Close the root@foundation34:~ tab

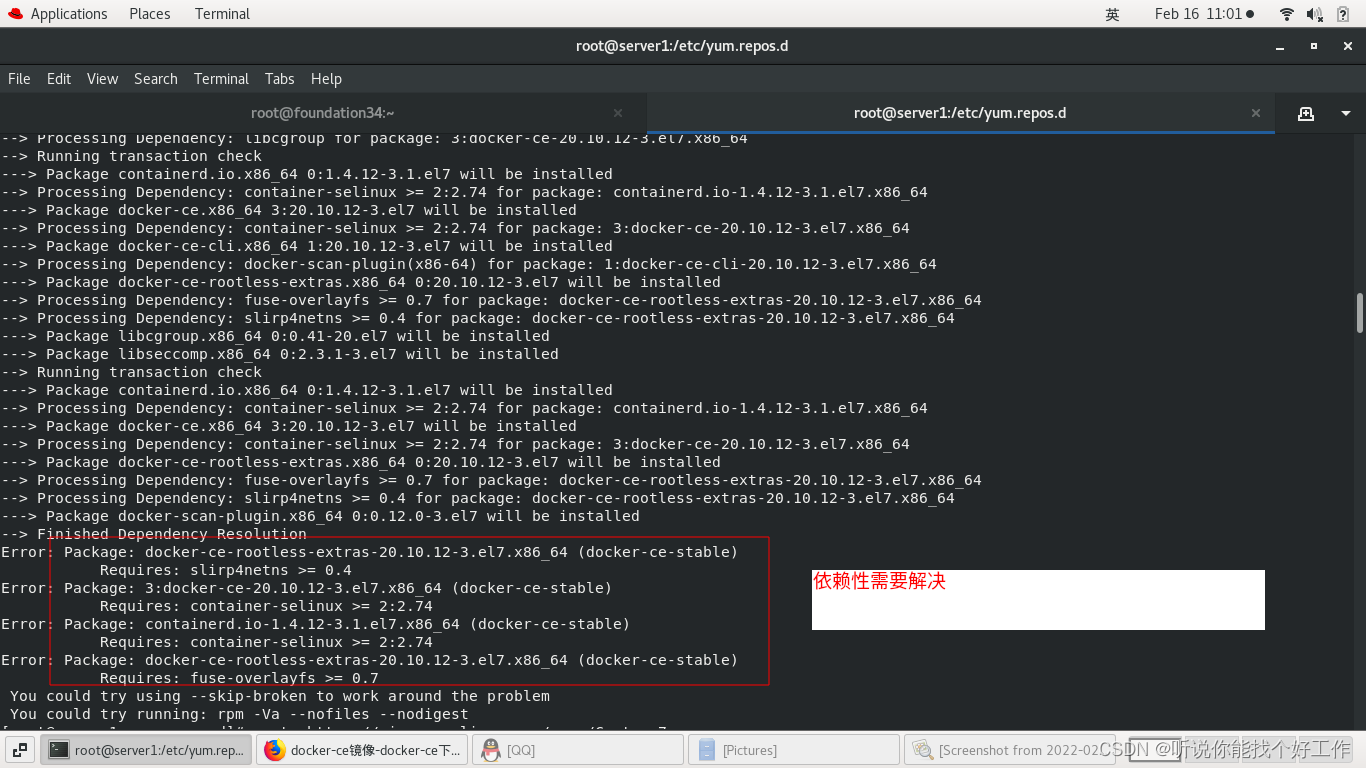(618, 113)
